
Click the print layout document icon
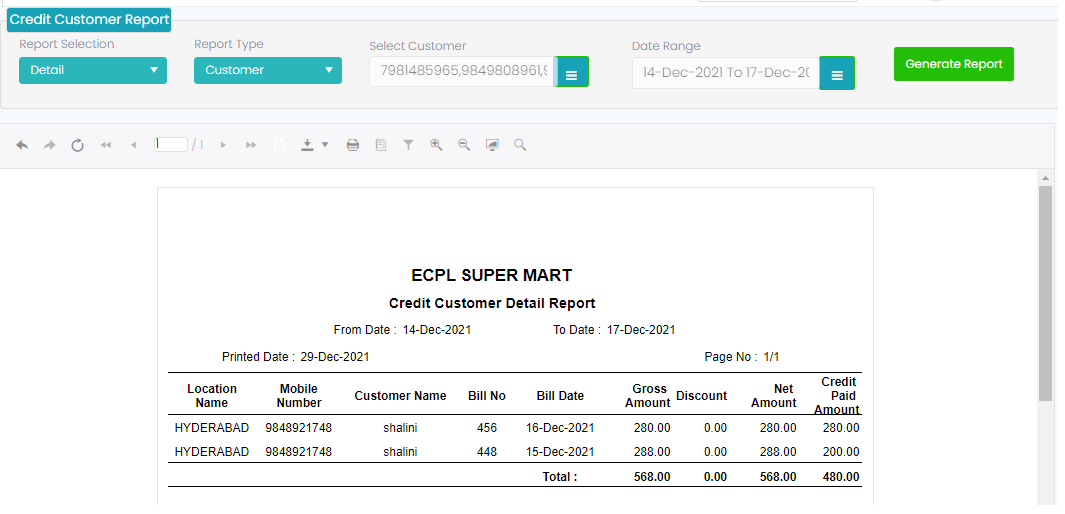click(381, 145)
